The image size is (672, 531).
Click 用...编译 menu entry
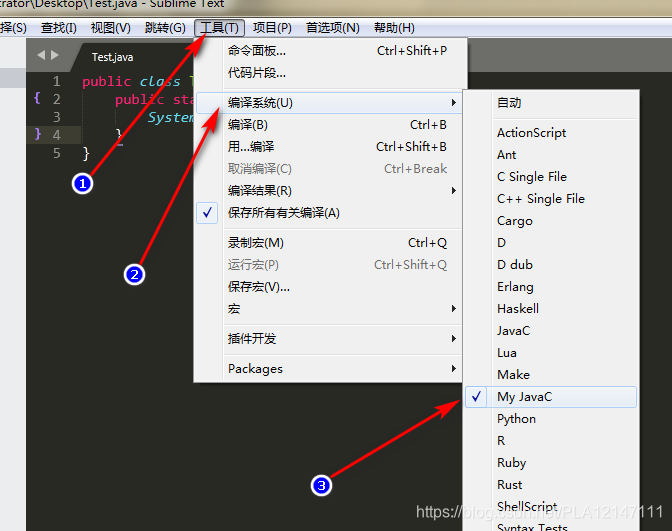tap(329, 147)
